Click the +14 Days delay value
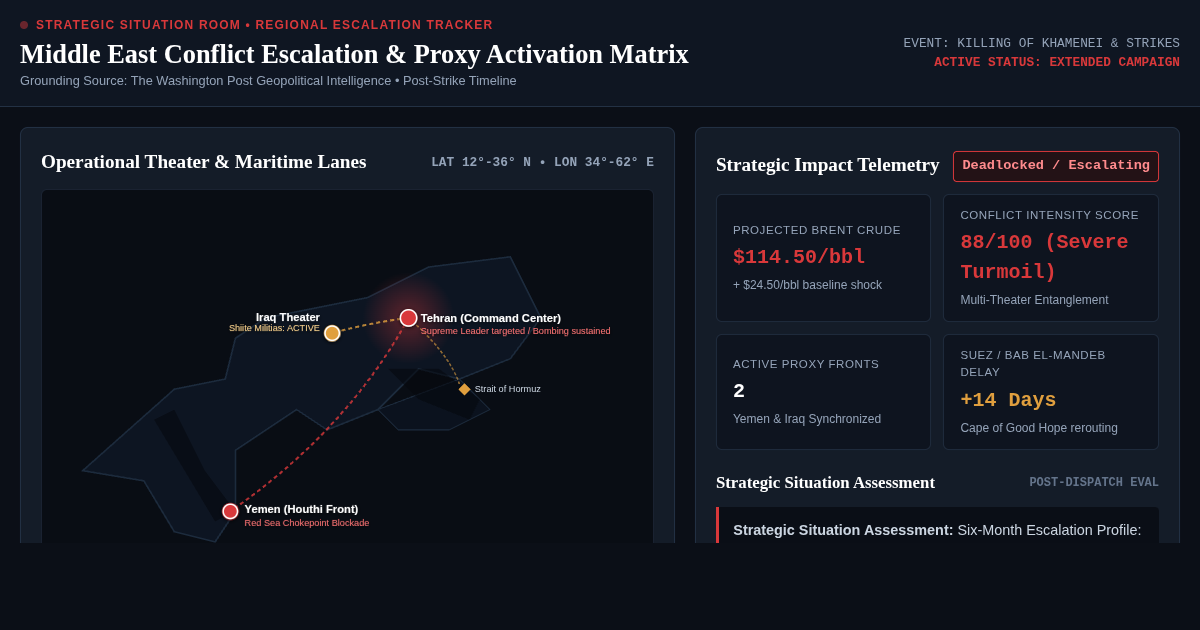Viewport: 1200px width, 630px height. pos(1008,400)
